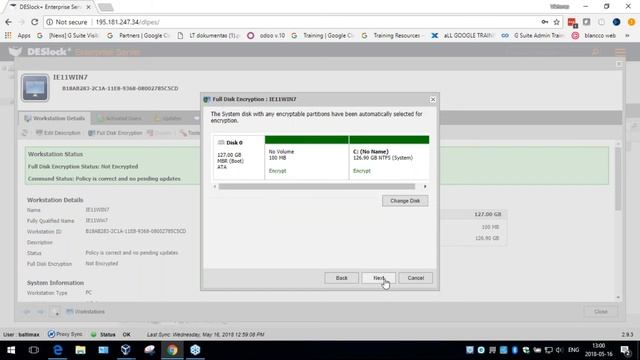Open a new browser tab
This screenshot has width=640, height=360.
point(106,7)
